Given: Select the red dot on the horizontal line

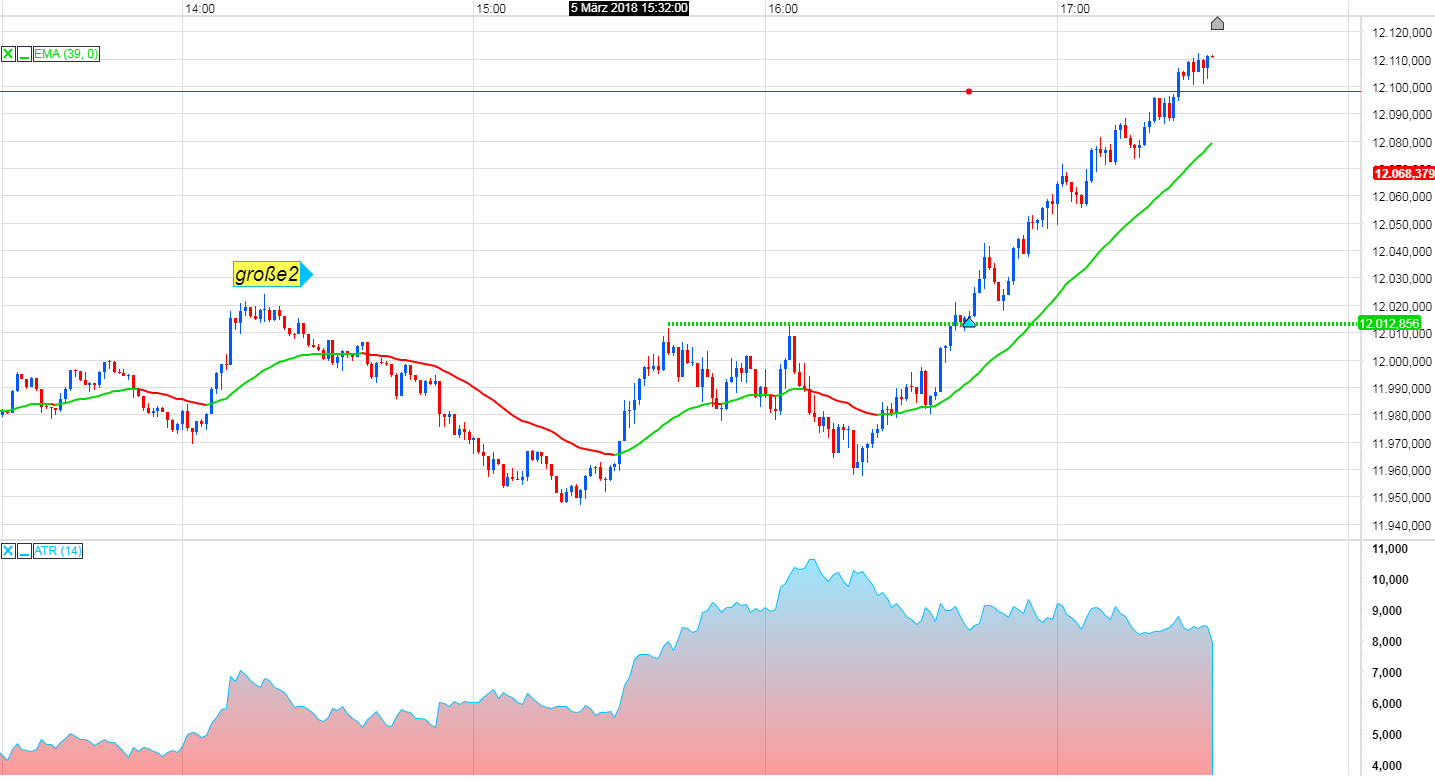Looking at the screenshot, I should [969, 91].
